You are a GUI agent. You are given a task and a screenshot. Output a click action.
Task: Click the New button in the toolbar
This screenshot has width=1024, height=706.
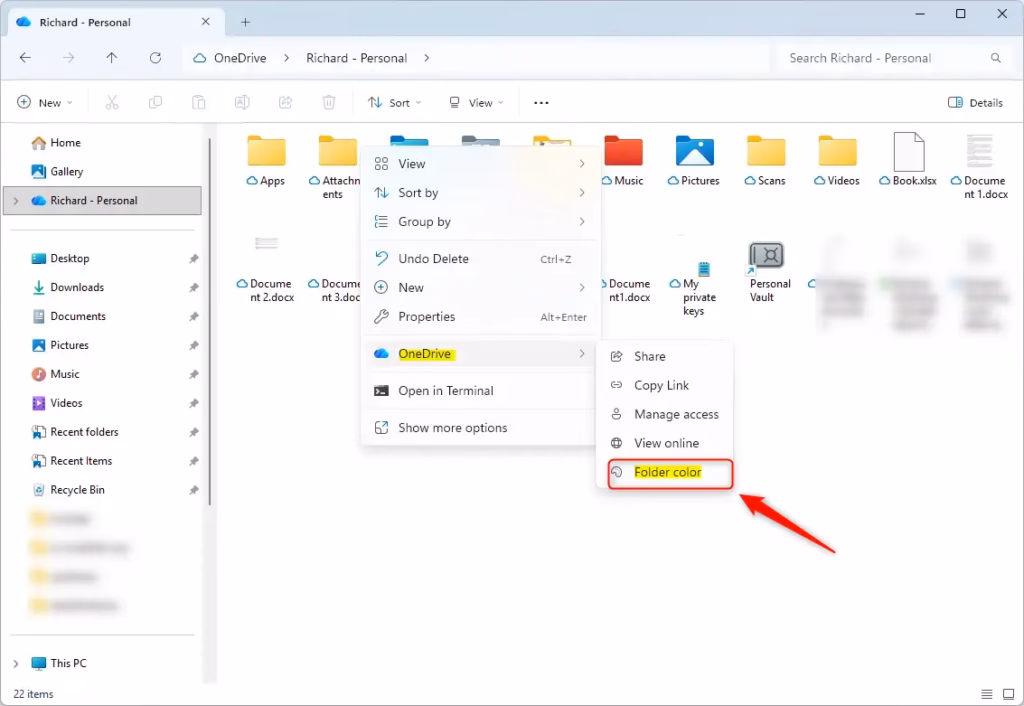click(x=44, y=102)
